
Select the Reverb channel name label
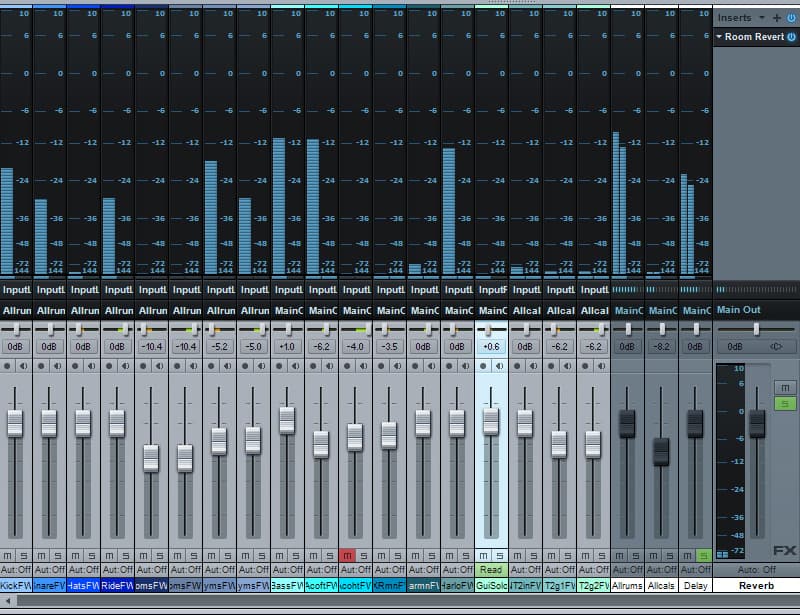756,586
